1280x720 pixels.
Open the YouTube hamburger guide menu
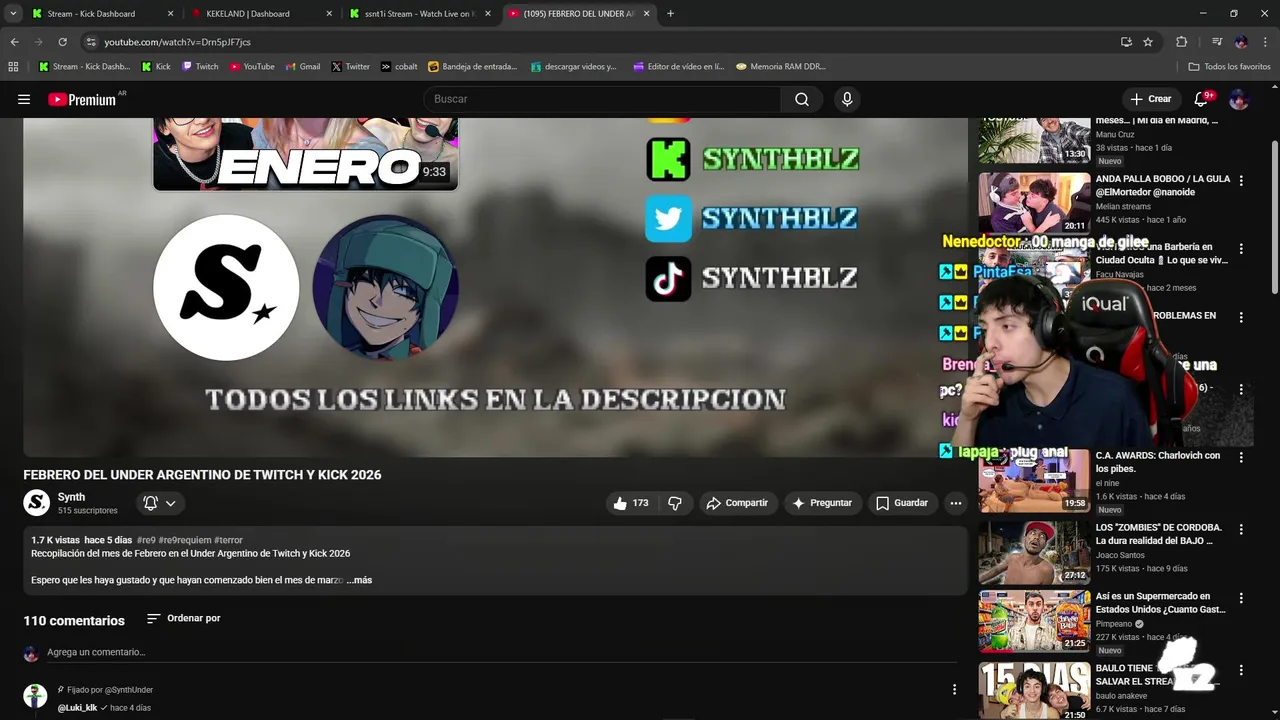coord(24,99)
